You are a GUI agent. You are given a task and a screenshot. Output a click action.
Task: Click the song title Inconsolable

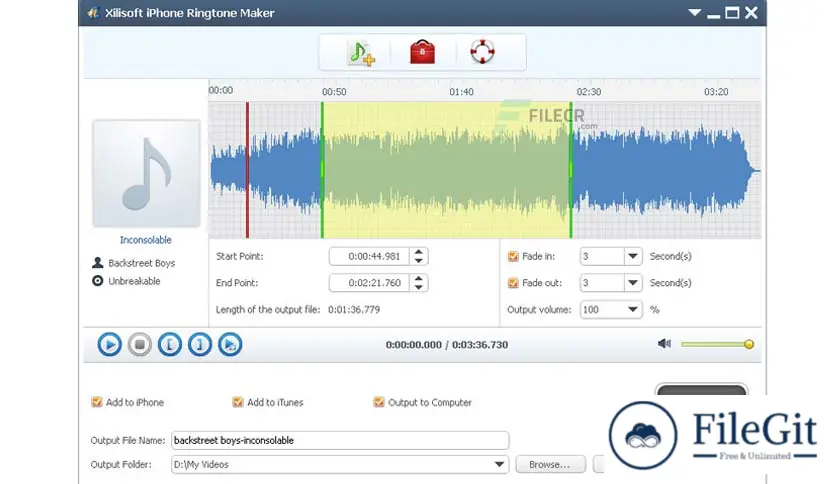[146, 240]
